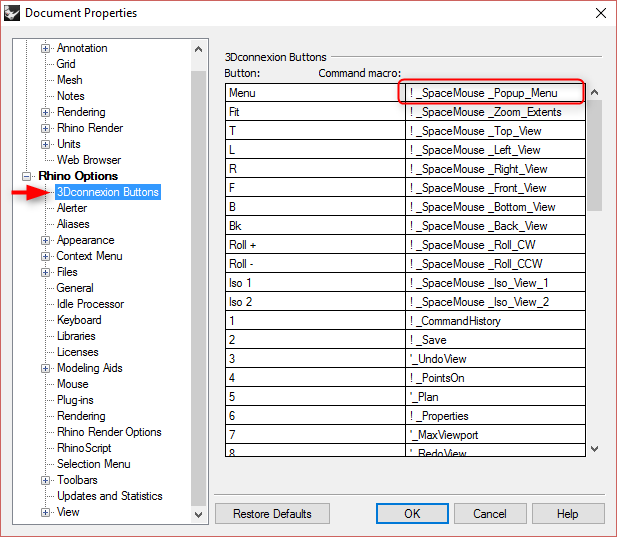Expand the Context Menu node
This screenshot has width=617, height=537.
45,257
